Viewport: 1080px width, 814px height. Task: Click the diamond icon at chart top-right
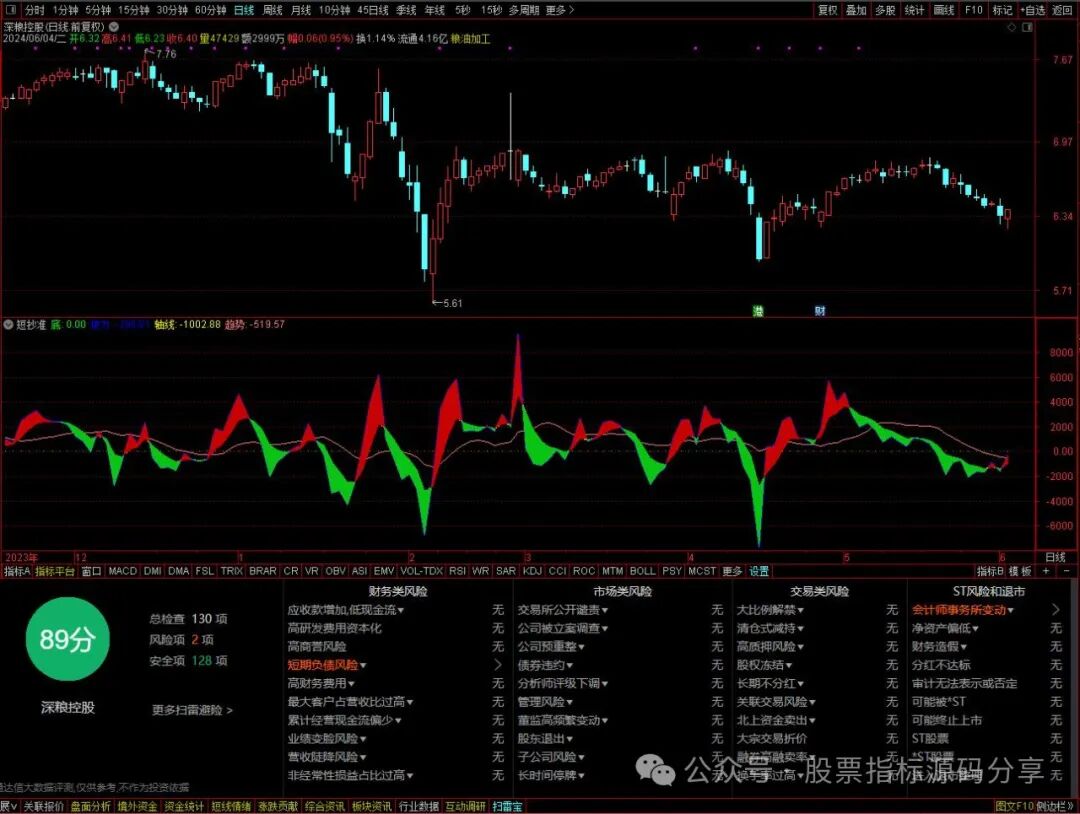click(x=1012, y=28)
